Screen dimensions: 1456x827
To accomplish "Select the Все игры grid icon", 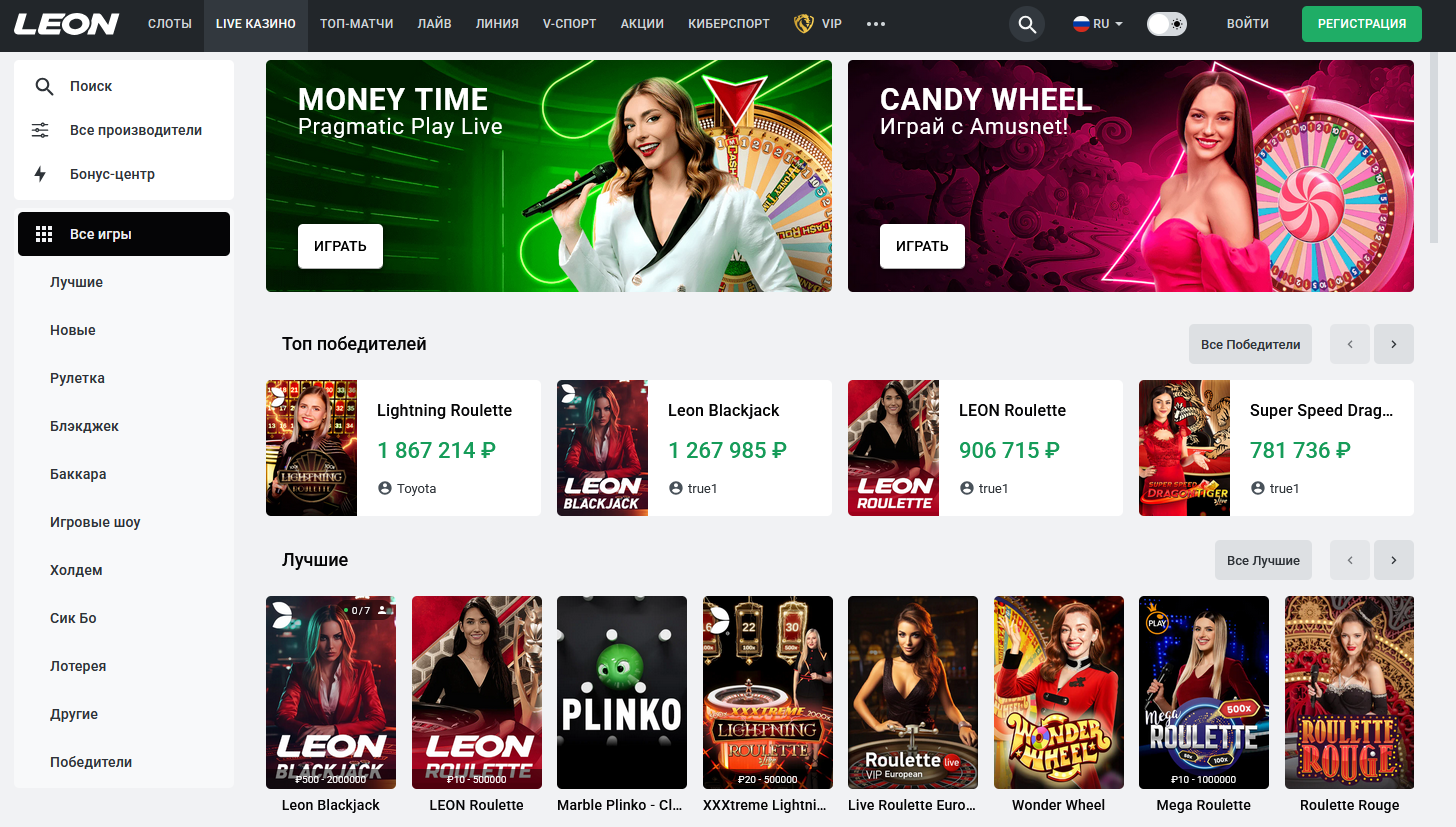I will click(44, 234).
